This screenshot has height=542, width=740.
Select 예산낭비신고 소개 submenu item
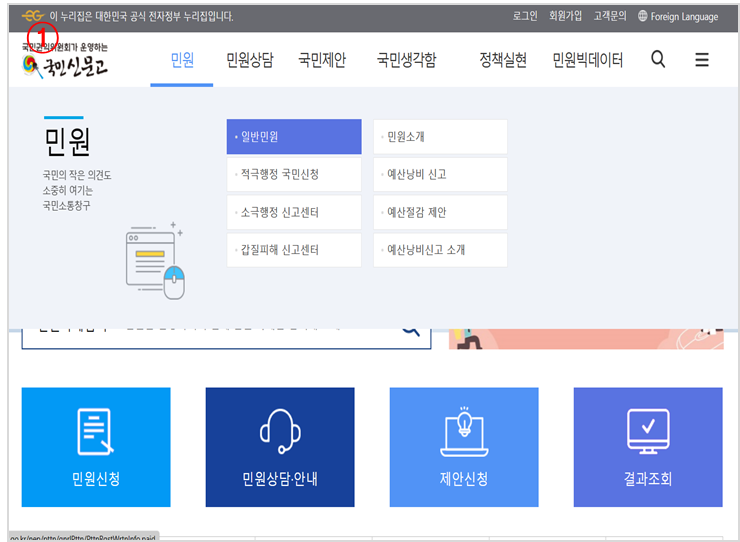(x=440, y=250)
